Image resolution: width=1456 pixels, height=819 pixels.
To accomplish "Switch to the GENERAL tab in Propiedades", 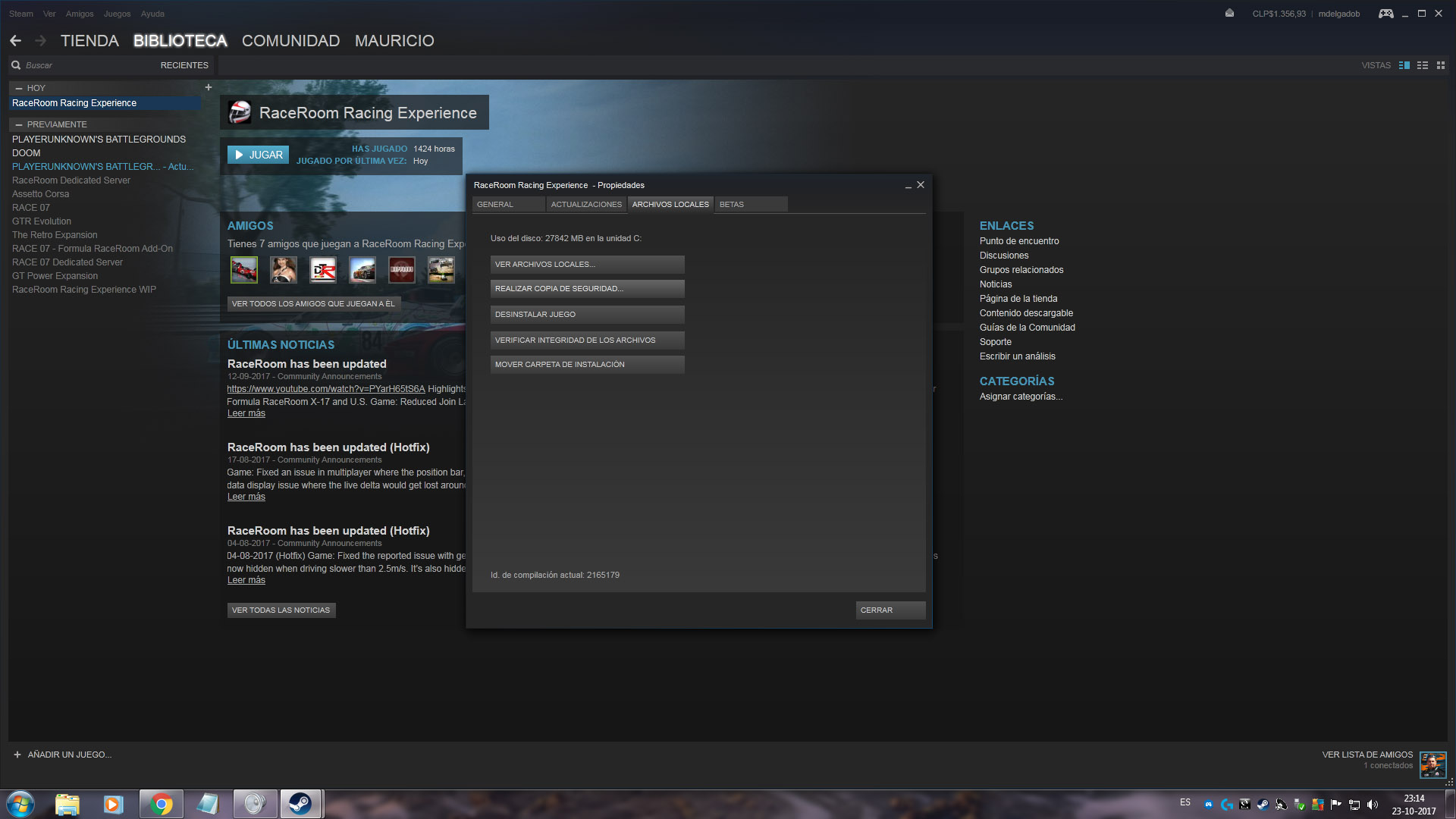I will pos(509,205).
